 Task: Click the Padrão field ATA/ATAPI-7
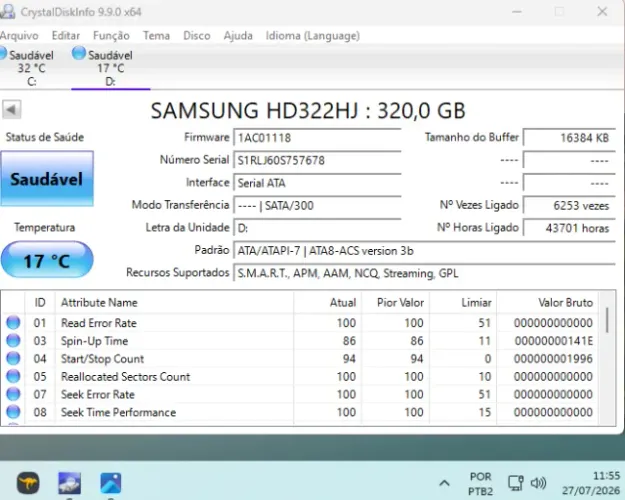point(425,251)
